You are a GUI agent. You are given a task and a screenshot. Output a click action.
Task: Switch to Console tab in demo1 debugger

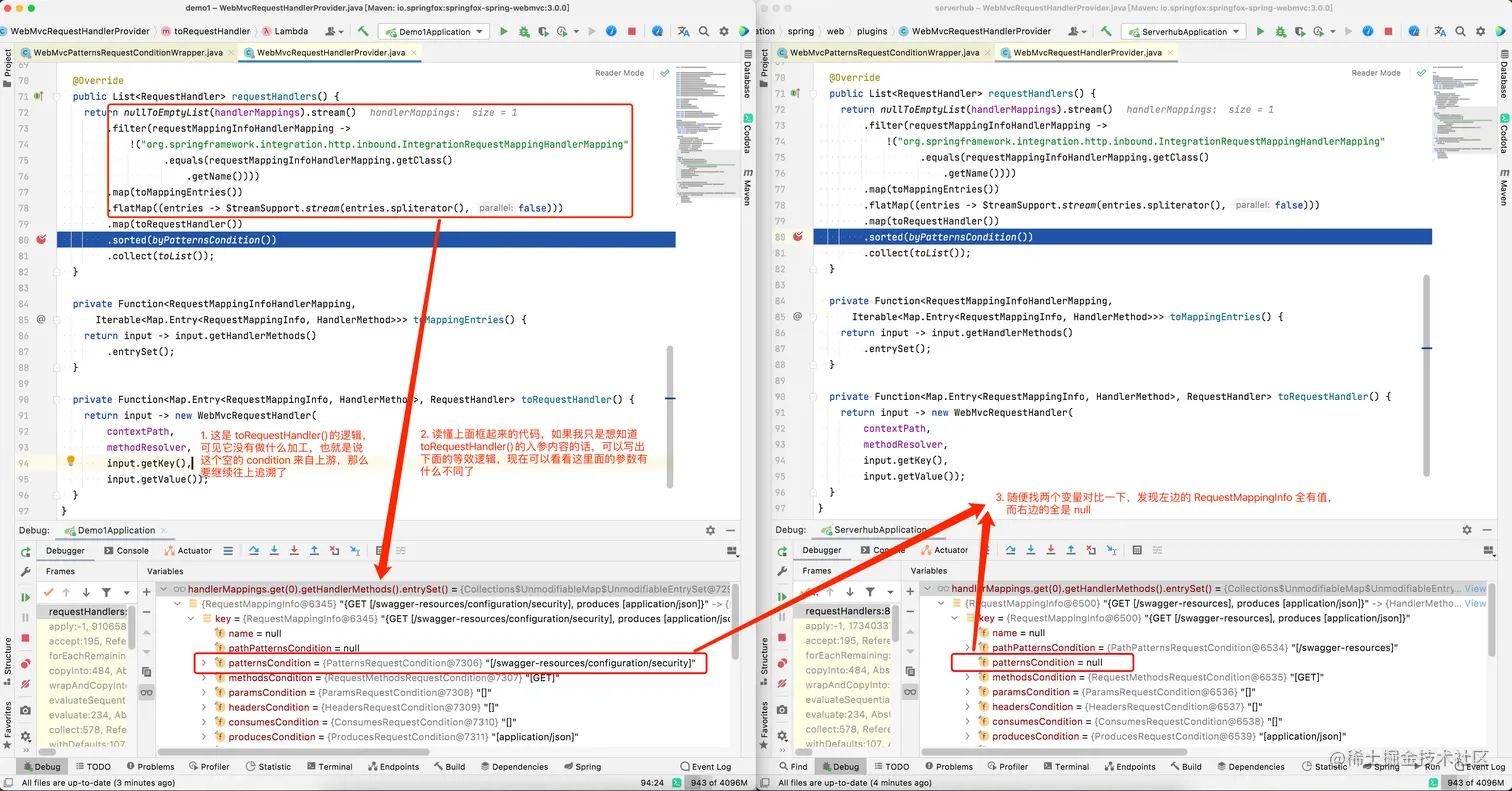(126, 550)
